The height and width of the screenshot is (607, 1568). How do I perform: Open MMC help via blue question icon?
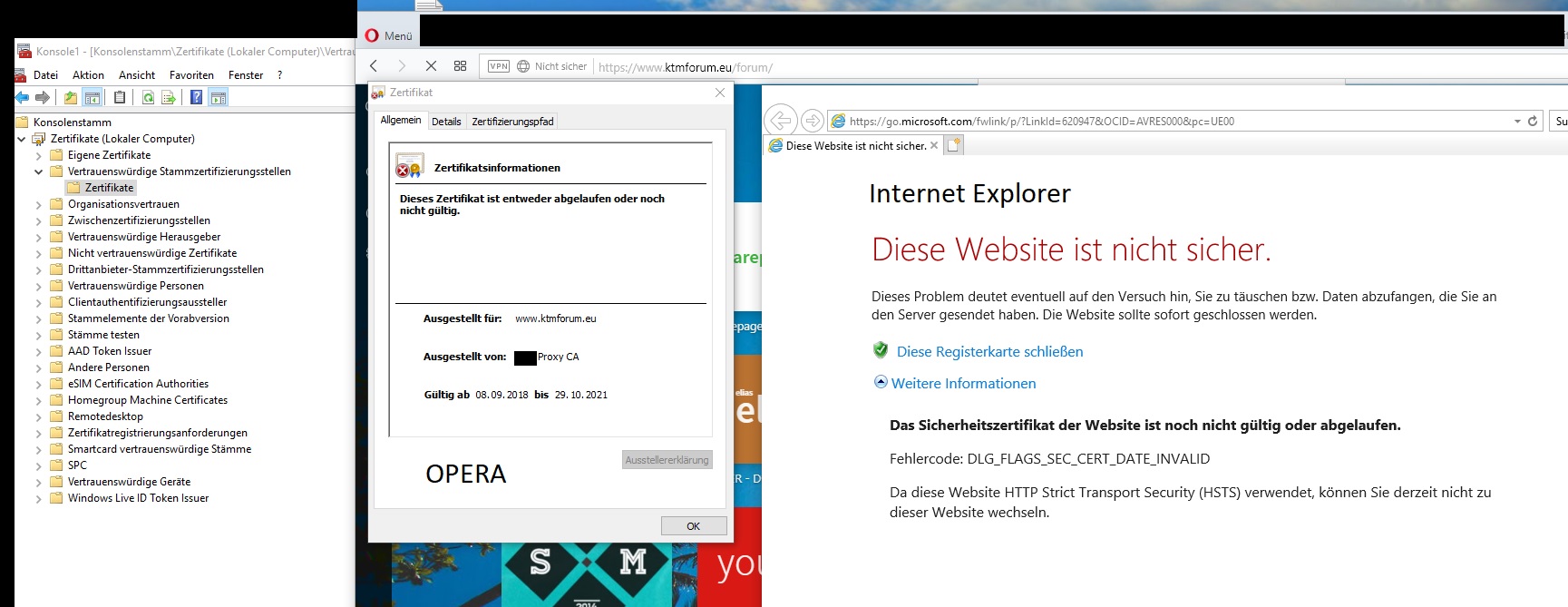pyautogui.click(x=197, y=98)
